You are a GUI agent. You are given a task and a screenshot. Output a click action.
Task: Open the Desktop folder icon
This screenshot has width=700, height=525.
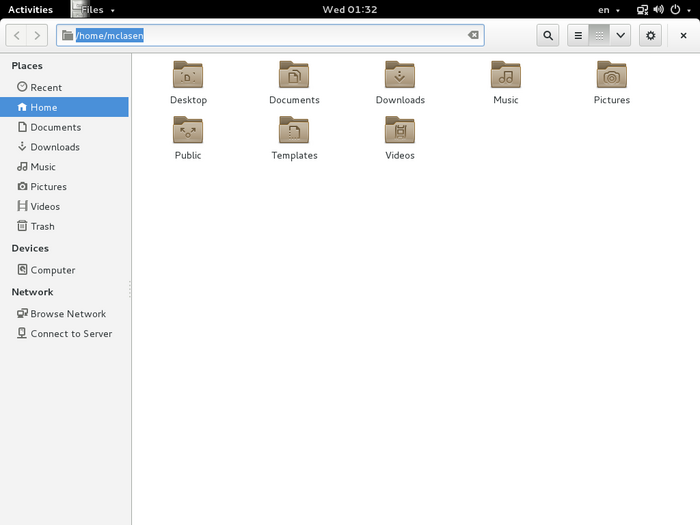click(x=188, y=76)
